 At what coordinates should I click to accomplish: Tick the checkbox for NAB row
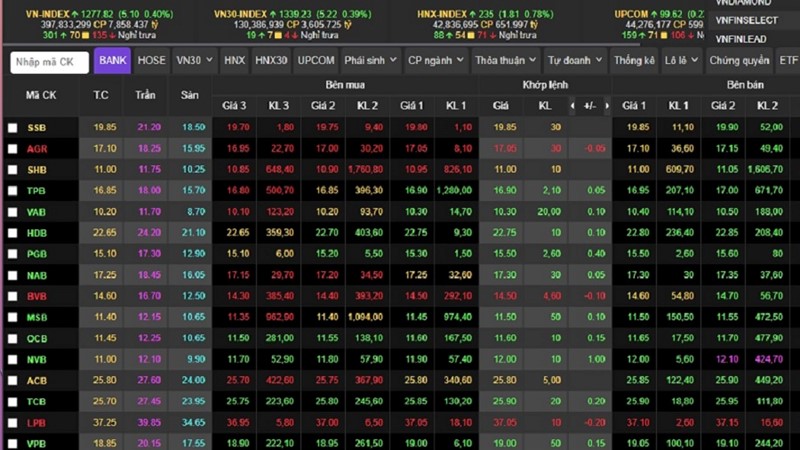(13, 276)
